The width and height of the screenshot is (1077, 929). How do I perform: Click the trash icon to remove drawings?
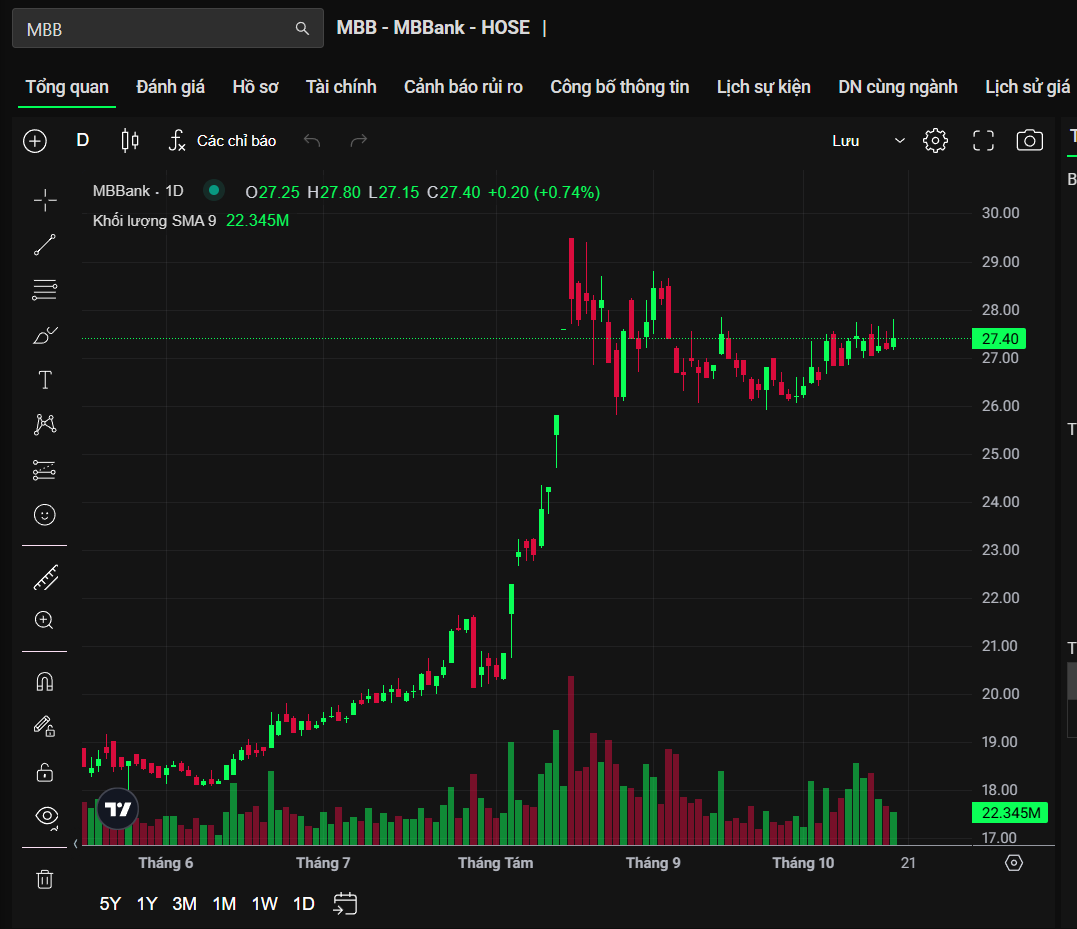pyautogui.click(x=45, y=879)
